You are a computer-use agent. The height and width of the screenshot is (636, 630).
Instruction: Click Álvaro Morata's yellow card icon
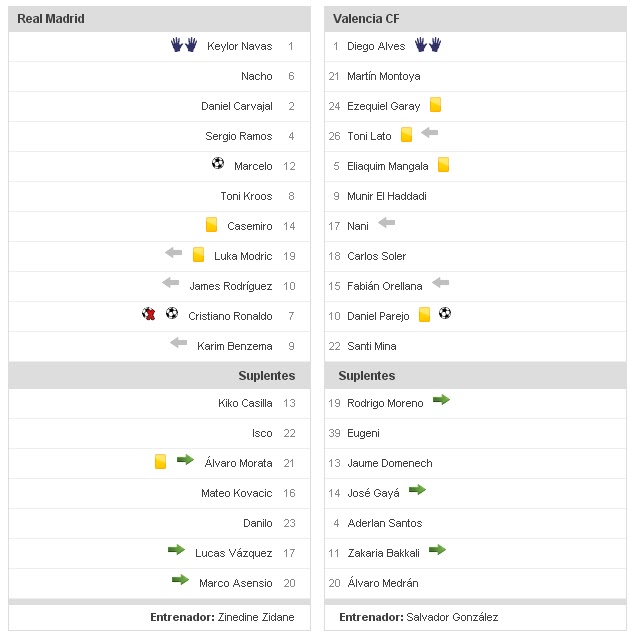coord(160,461)
